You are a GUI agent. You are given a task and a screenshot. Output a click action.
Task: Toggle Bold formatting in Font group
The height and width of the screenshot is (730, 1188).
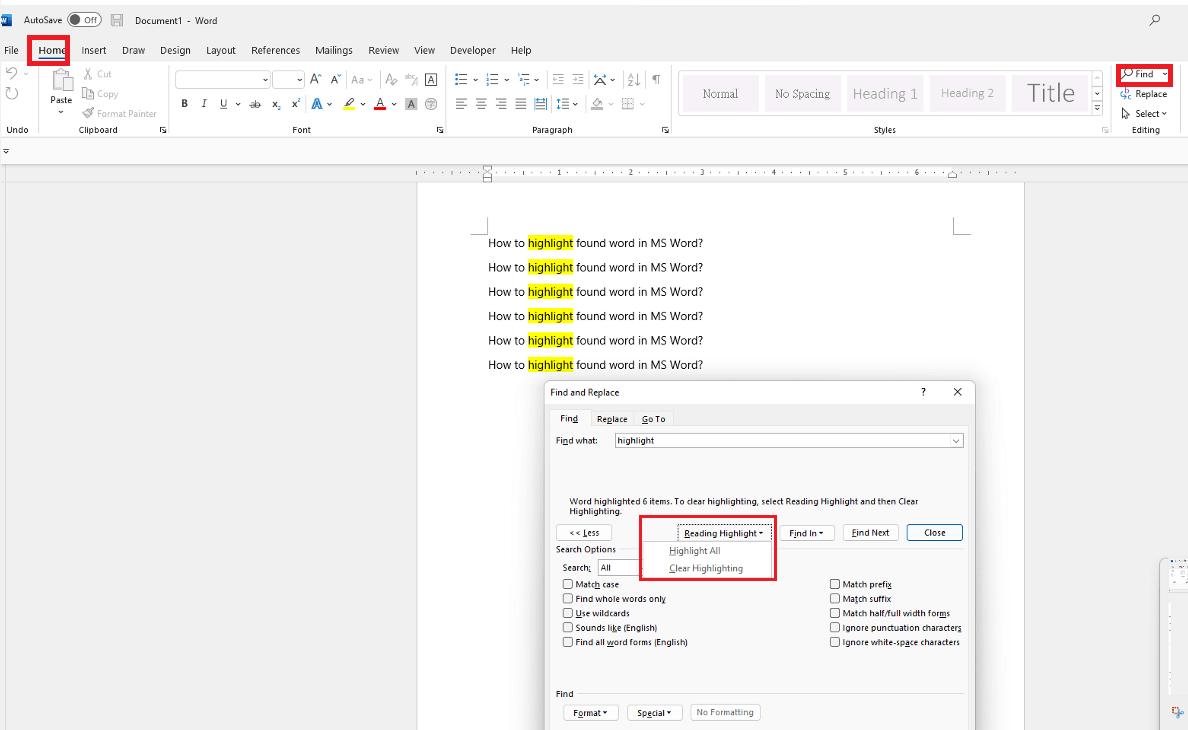click(x=185, y=104)
